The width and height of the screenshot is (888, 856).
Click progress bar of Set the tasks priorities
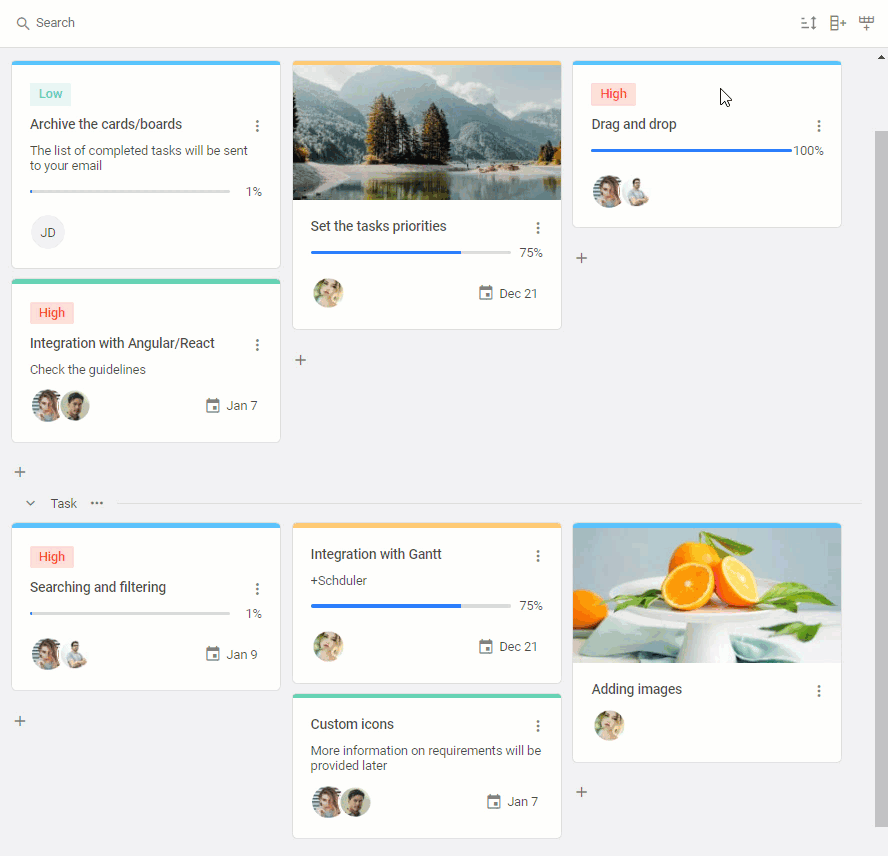411,252
